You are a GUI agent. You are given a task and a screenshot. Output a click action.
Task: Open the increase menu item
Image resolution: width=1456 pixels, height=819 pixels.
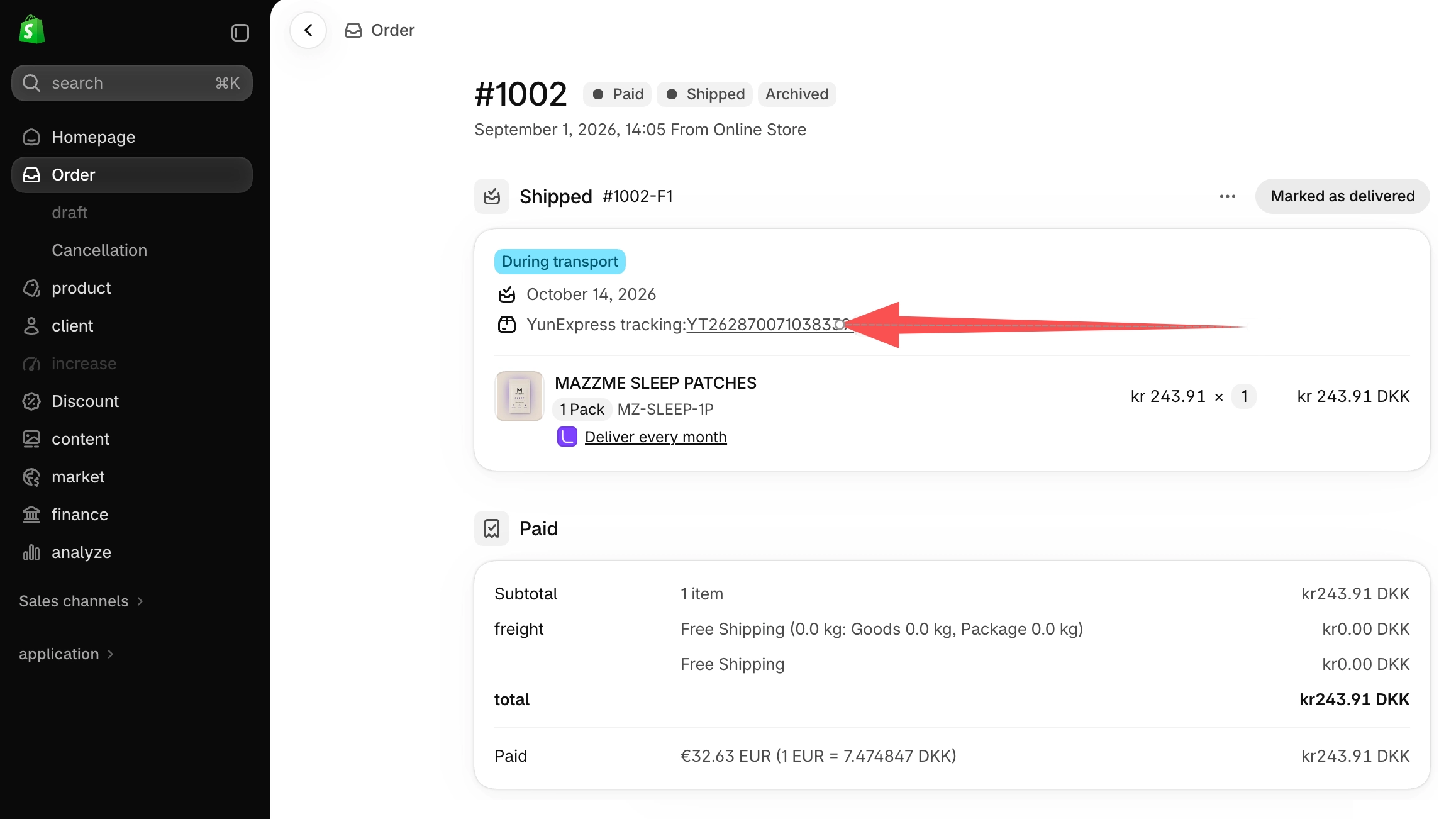click(x=84, y=364)
